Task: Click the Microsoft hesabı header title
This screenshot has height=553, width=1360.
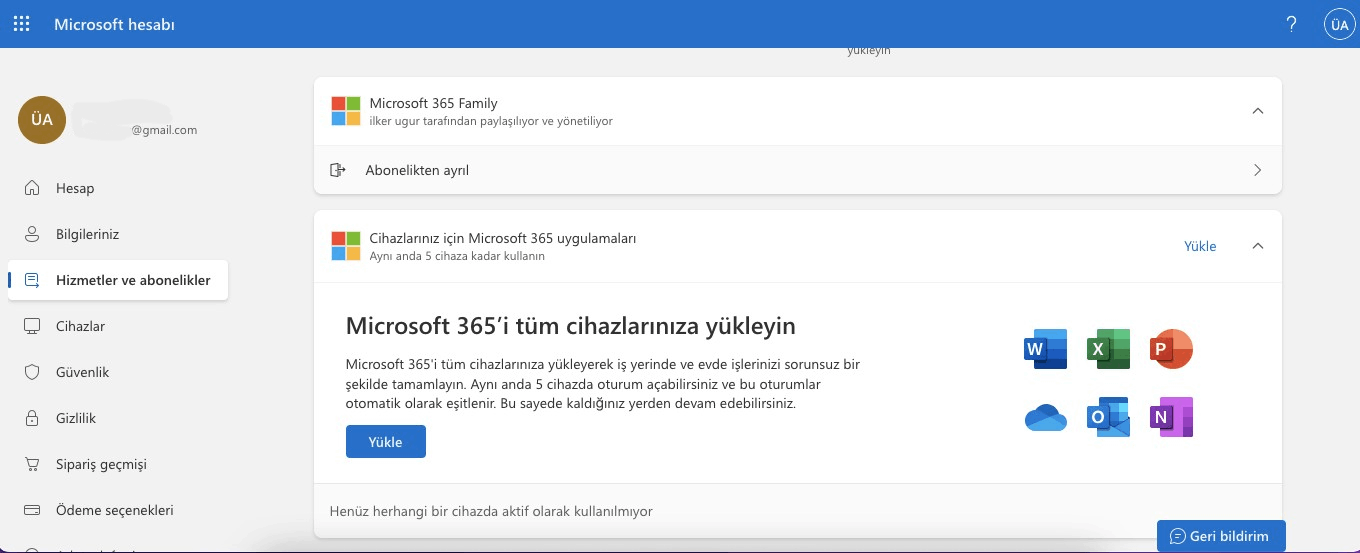Action: (x=114, y=24)
